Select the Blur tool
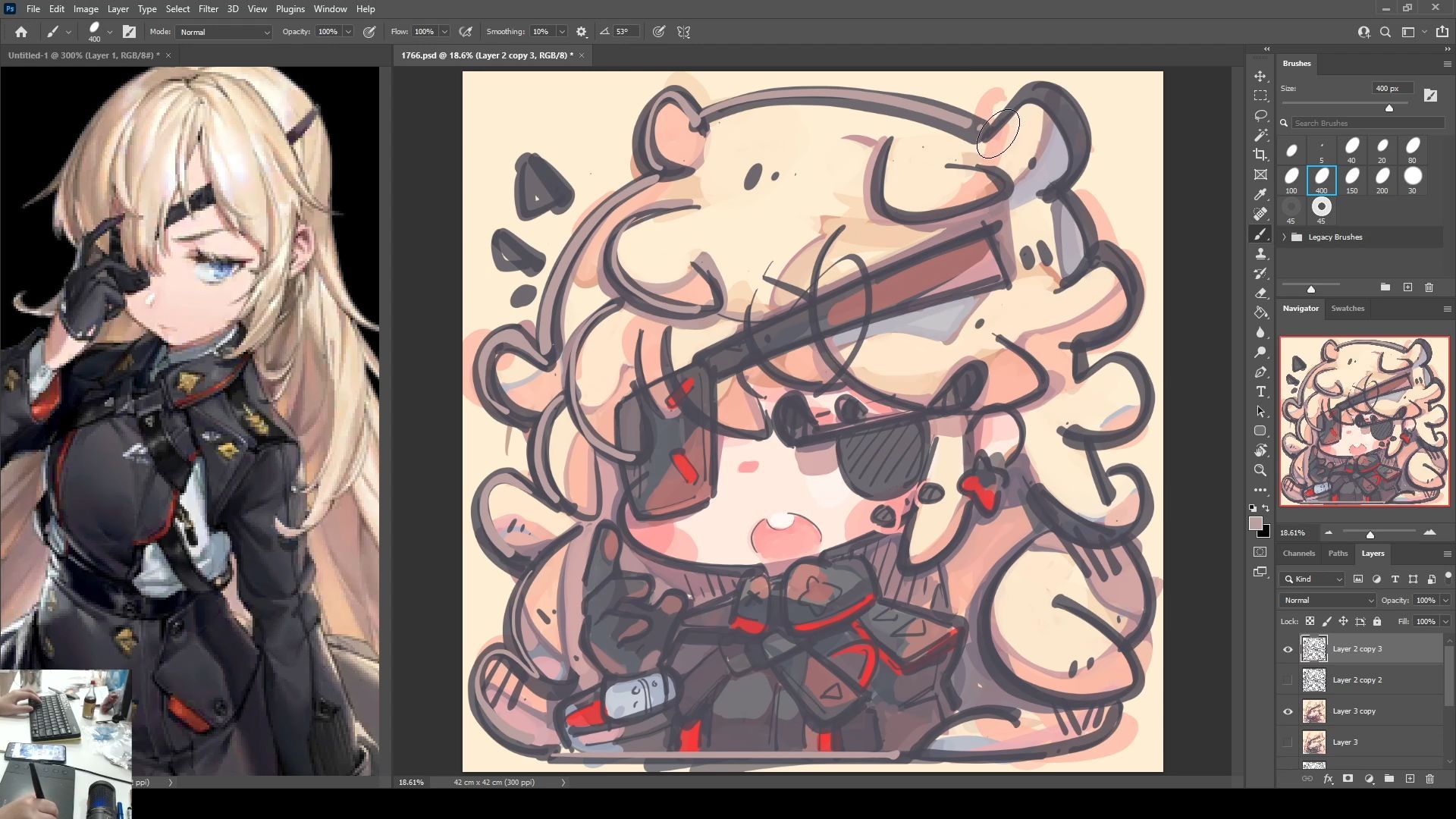 (1260, 332)
